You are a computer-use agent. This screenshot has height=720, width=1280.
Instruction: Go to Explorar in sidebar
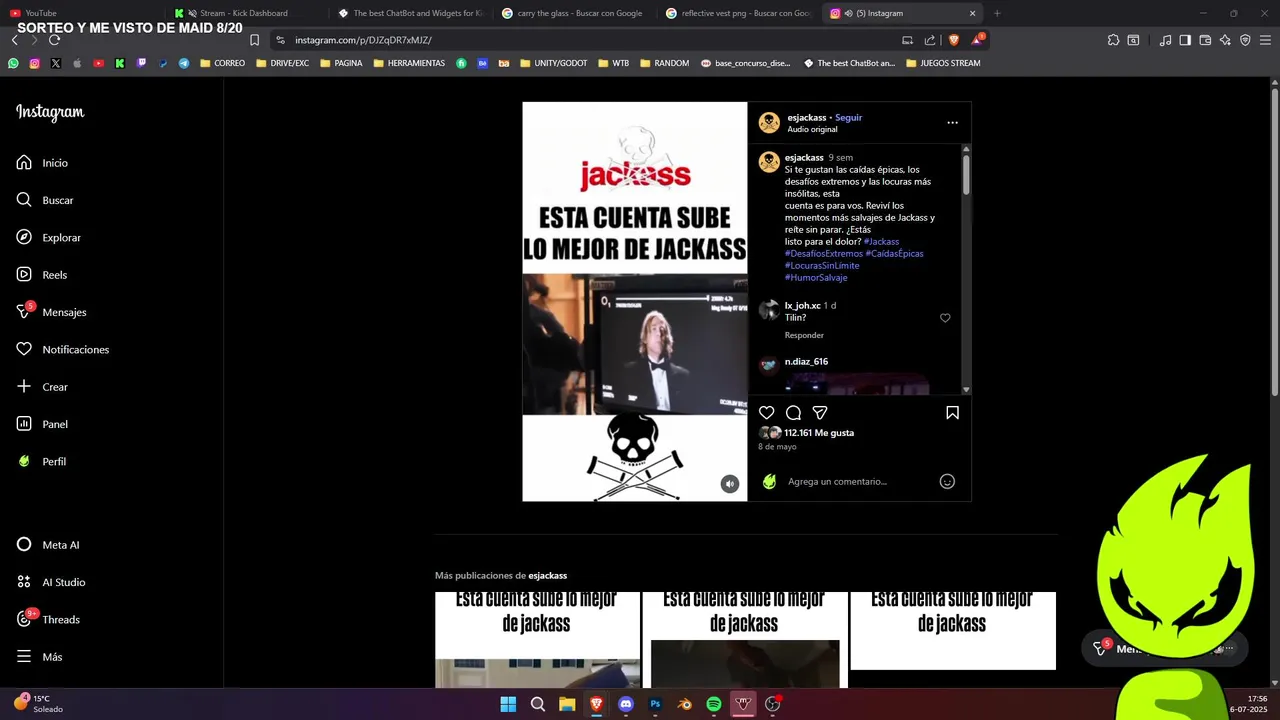pos(48,238)
